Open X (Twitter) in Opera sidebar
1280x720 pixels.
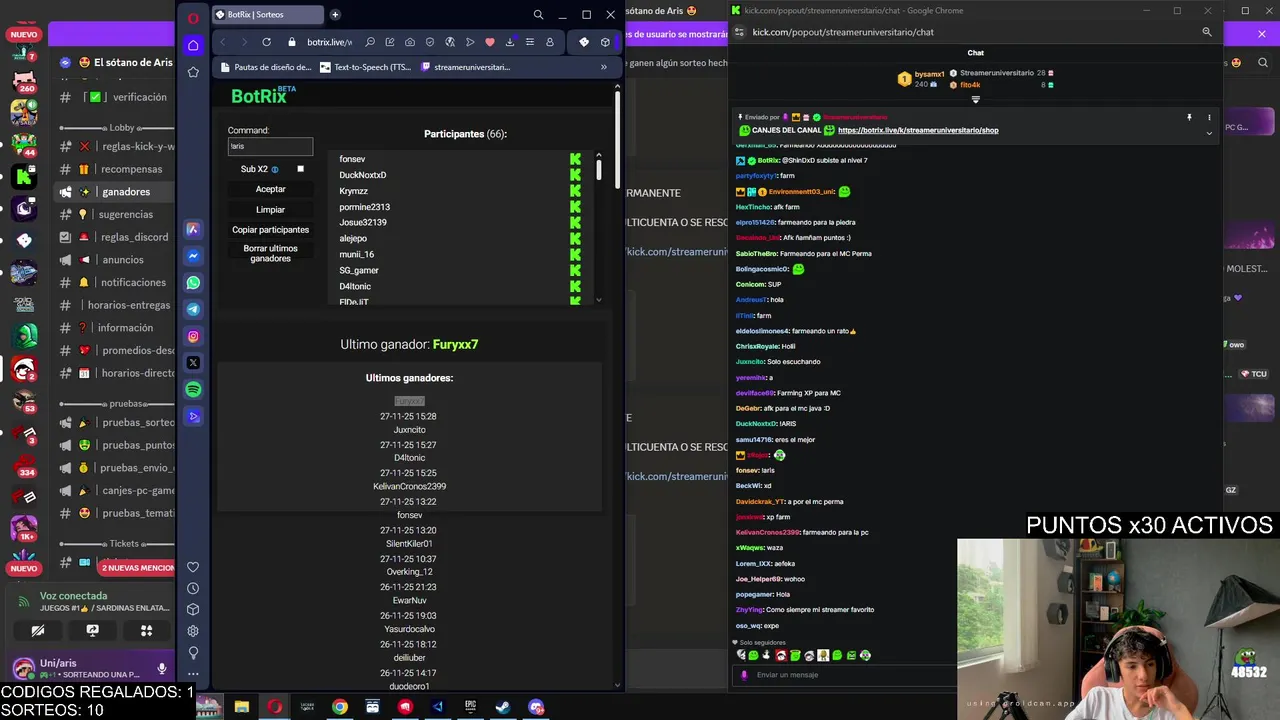pos(193,363)
